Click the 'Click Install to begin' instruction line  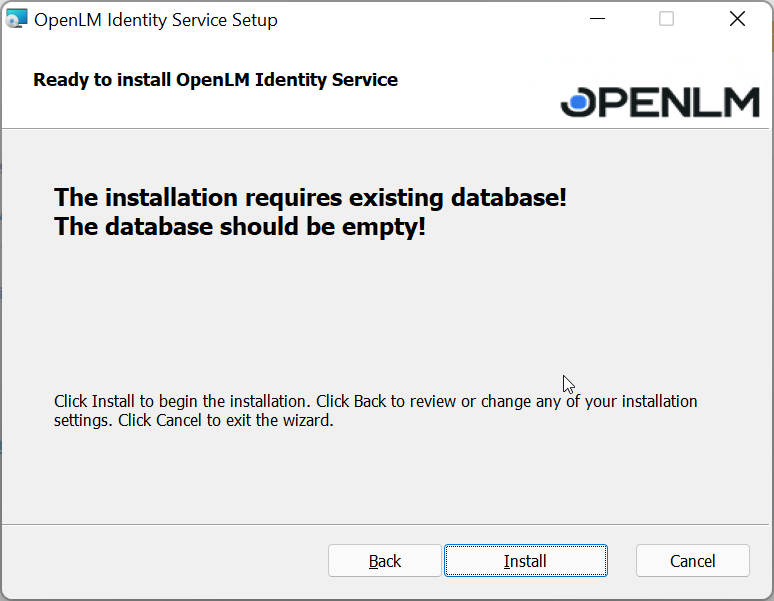[x=375, y=402]
